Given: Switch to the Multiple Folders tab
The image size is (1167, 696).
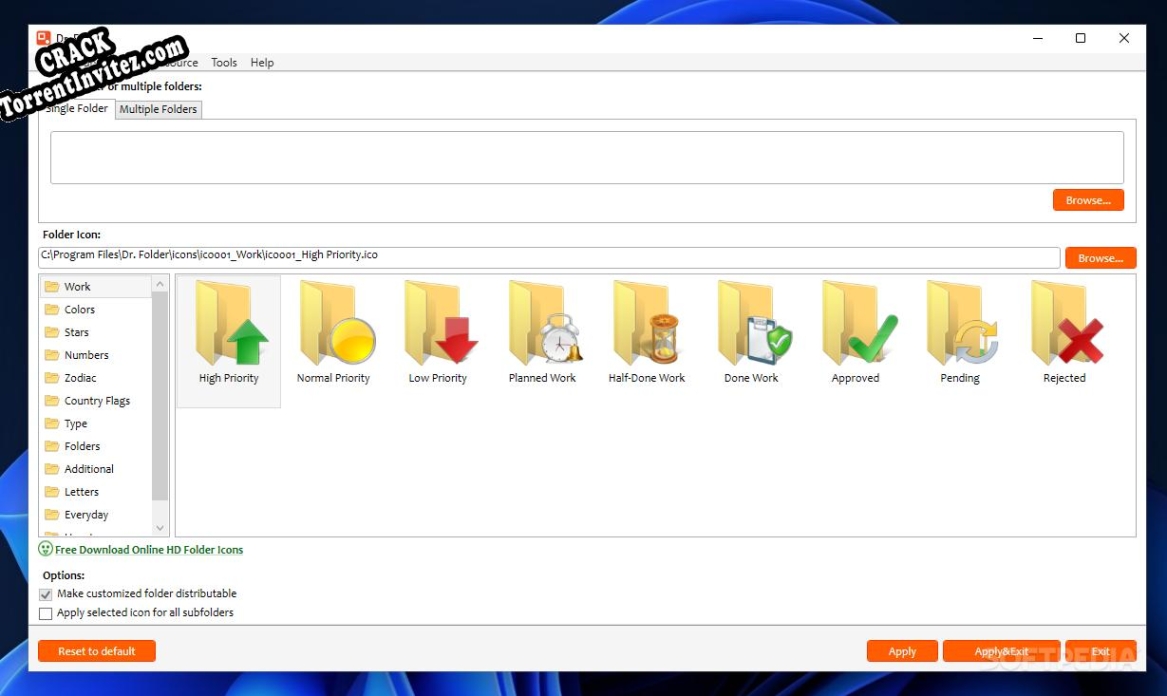Looking at the screenshot, I should (x=157, y=109).
